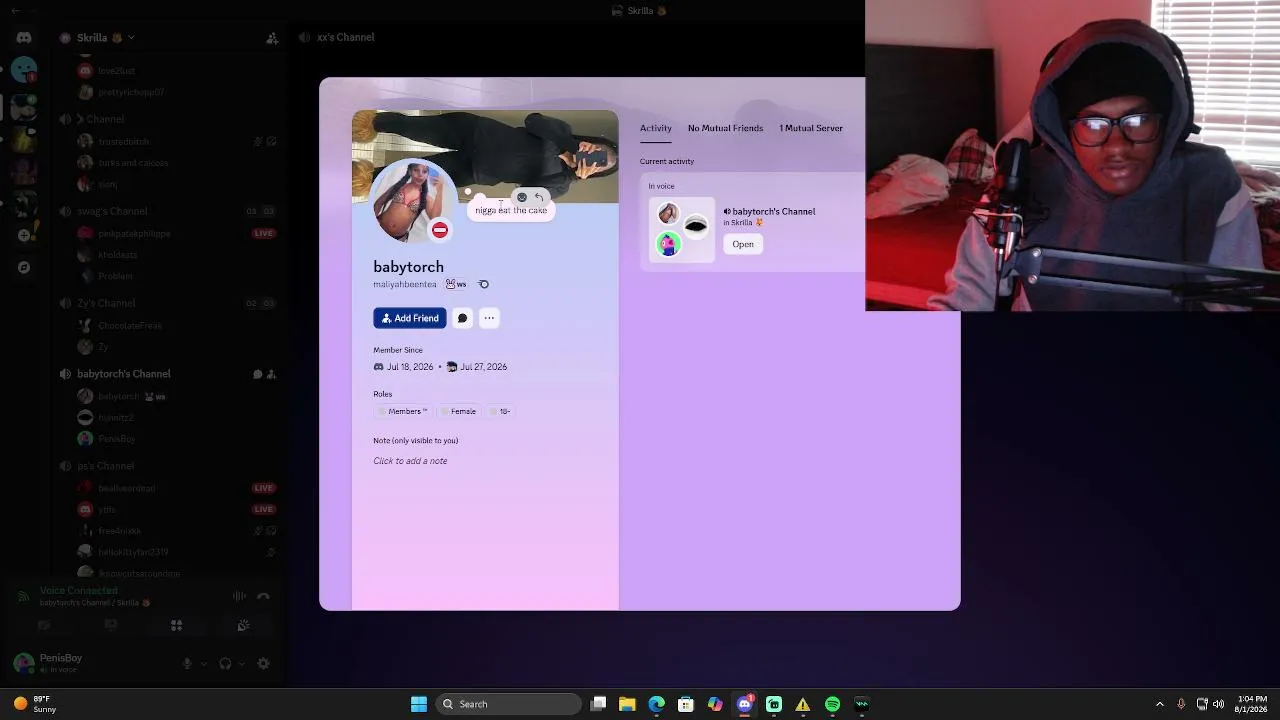
Task: Select ps's Channel voice channel
Action: pyautogui.click(x=106, y=466)
